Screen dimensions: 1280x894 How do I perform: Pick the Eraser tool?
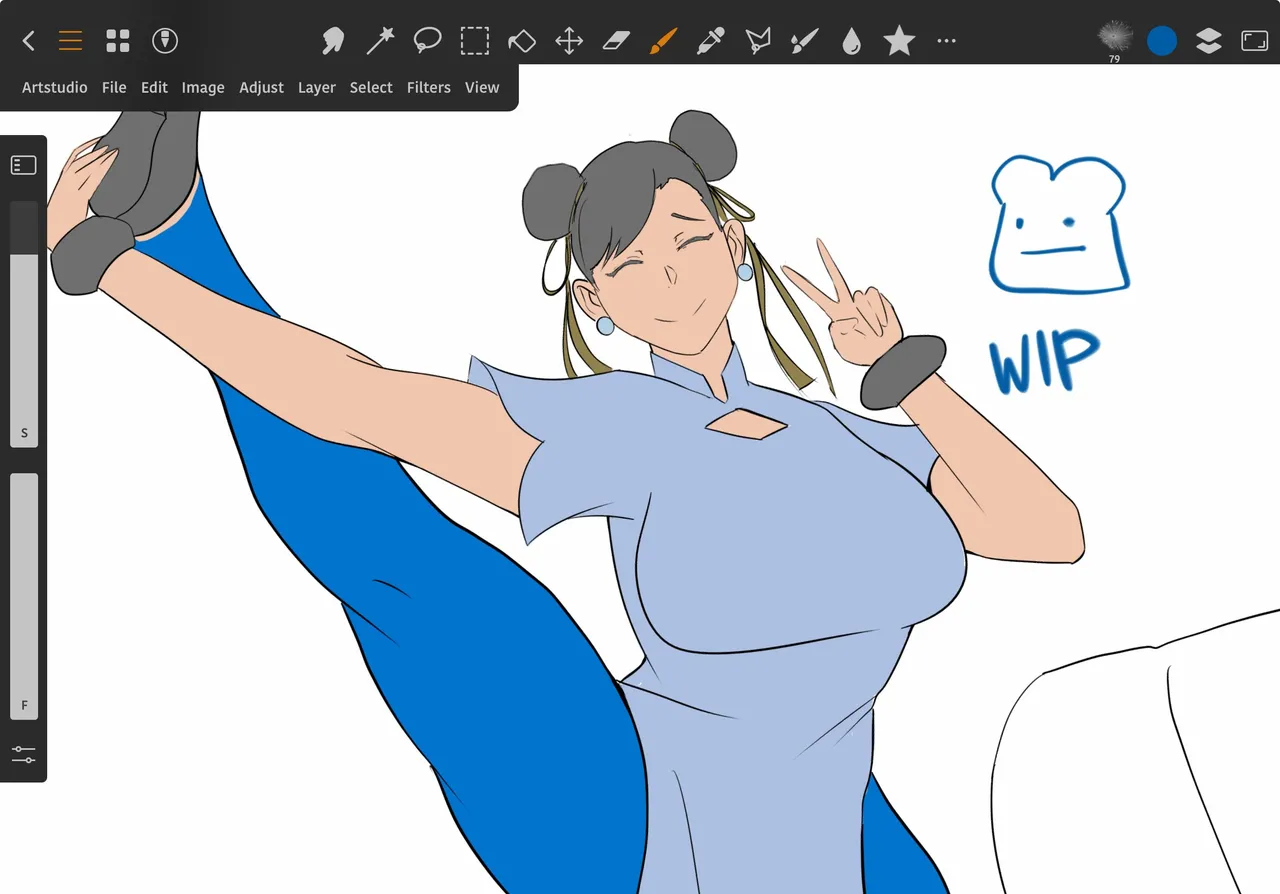[617, 41]
